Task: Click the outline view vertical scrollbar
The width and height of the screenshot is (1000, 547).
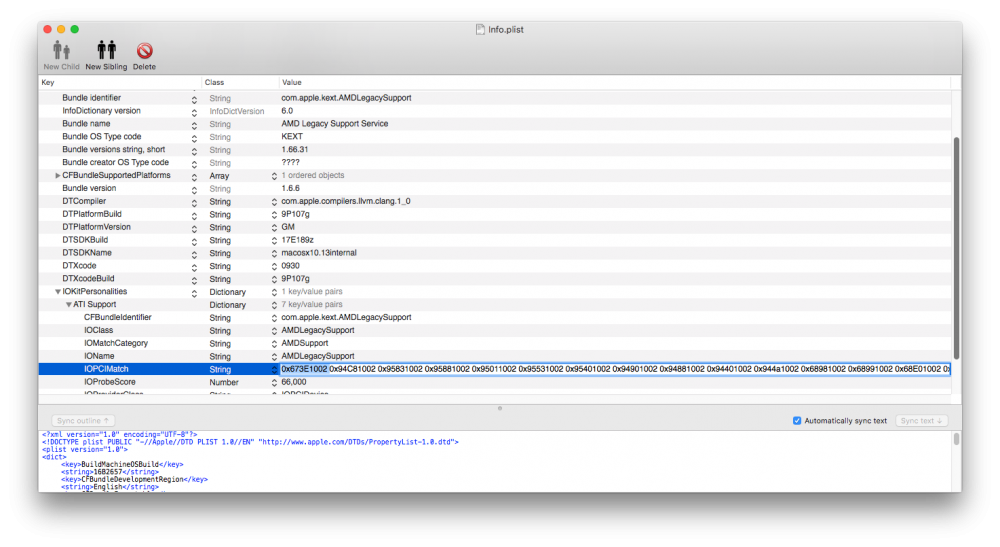Action: coord(956,247)
